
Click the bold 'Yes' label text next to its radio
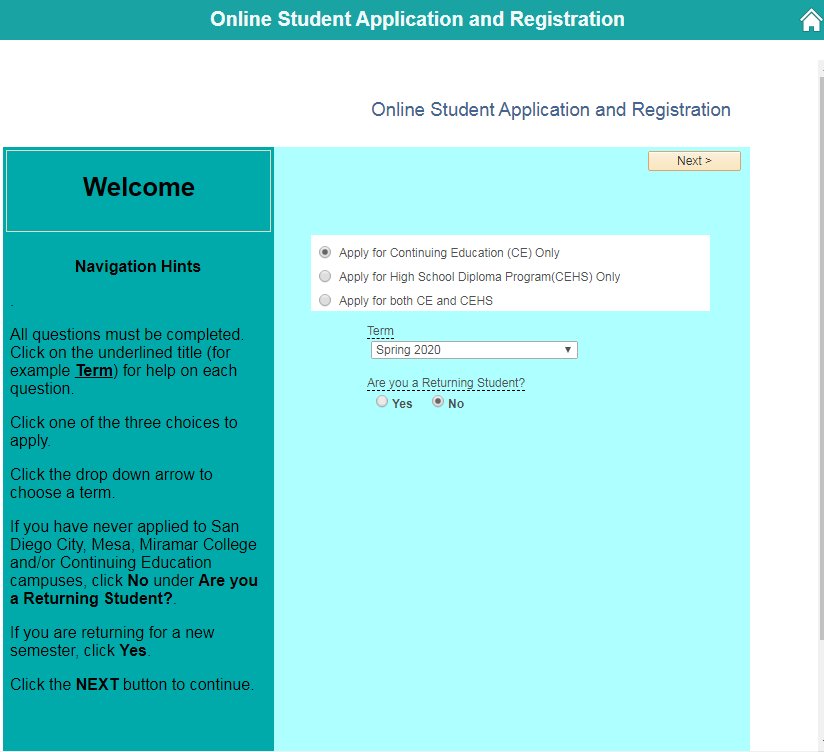point(402,404)
